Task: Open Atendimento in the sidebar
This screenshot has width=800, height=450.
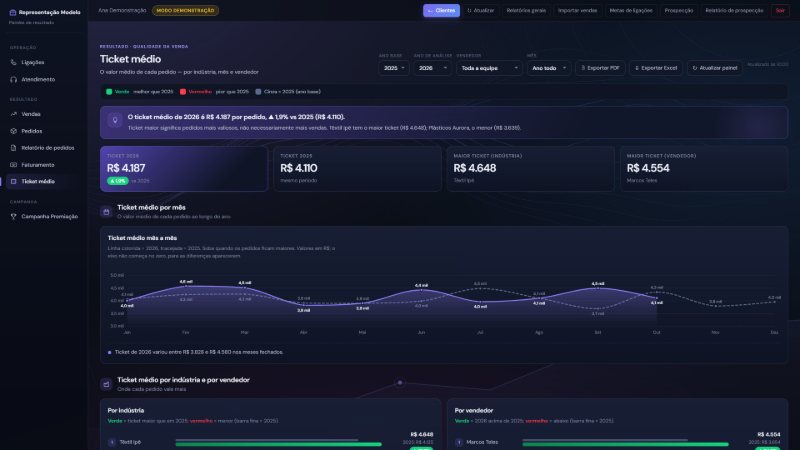Action: 44,80
